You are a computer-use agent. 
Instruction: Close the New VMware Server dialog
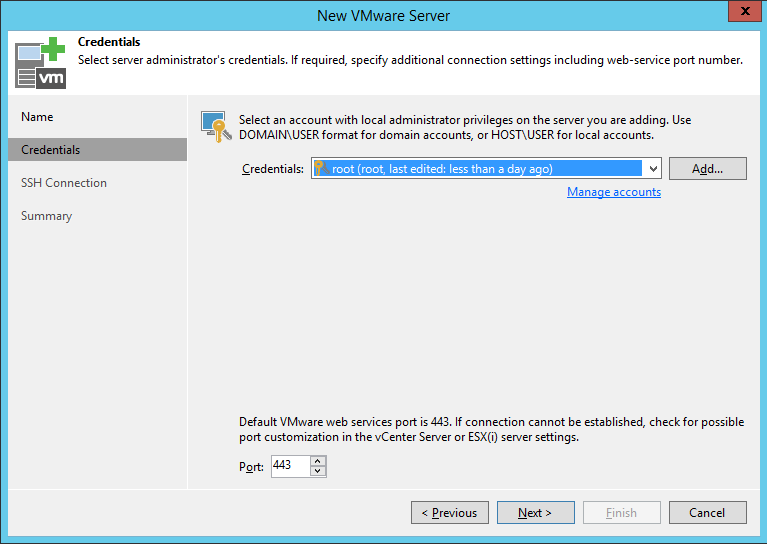pos(744,11)
